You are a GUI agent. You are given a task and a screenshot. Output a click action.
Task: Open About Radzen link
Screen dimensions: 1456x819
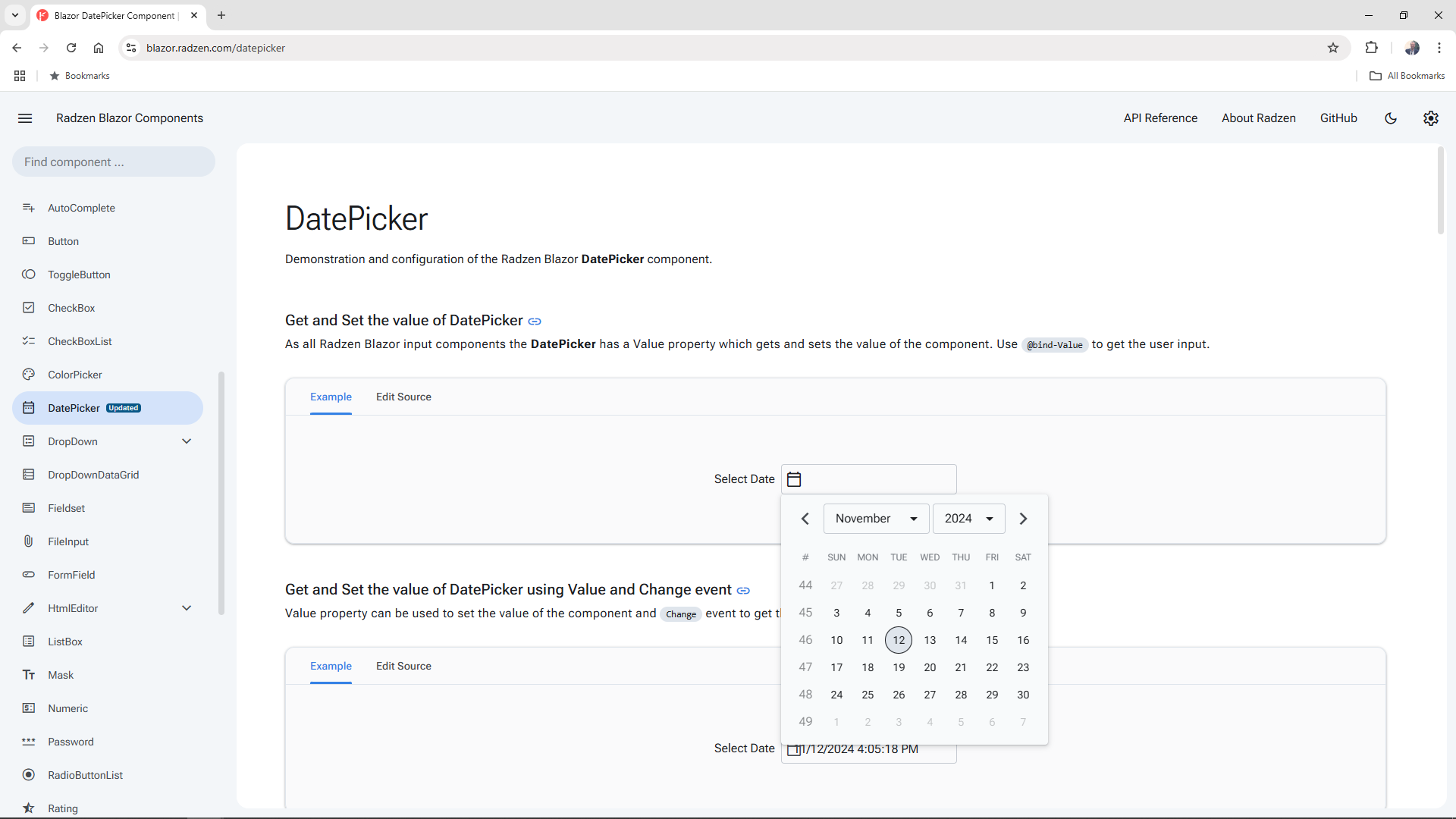1259,118
